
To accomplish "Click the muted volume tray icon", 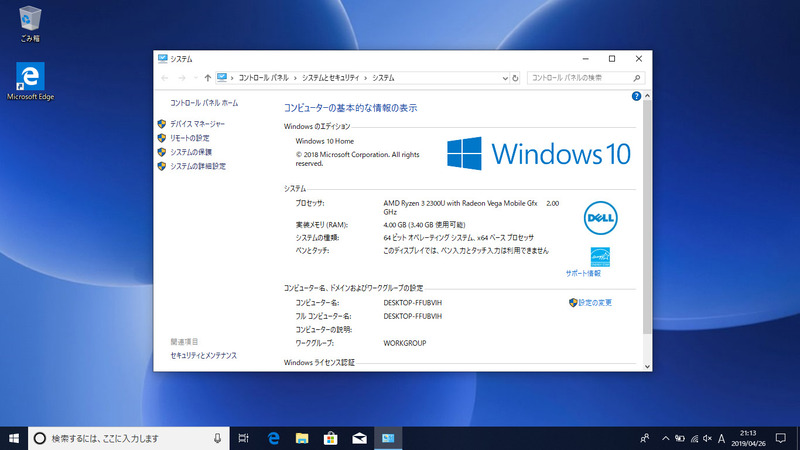I will 707,438.
